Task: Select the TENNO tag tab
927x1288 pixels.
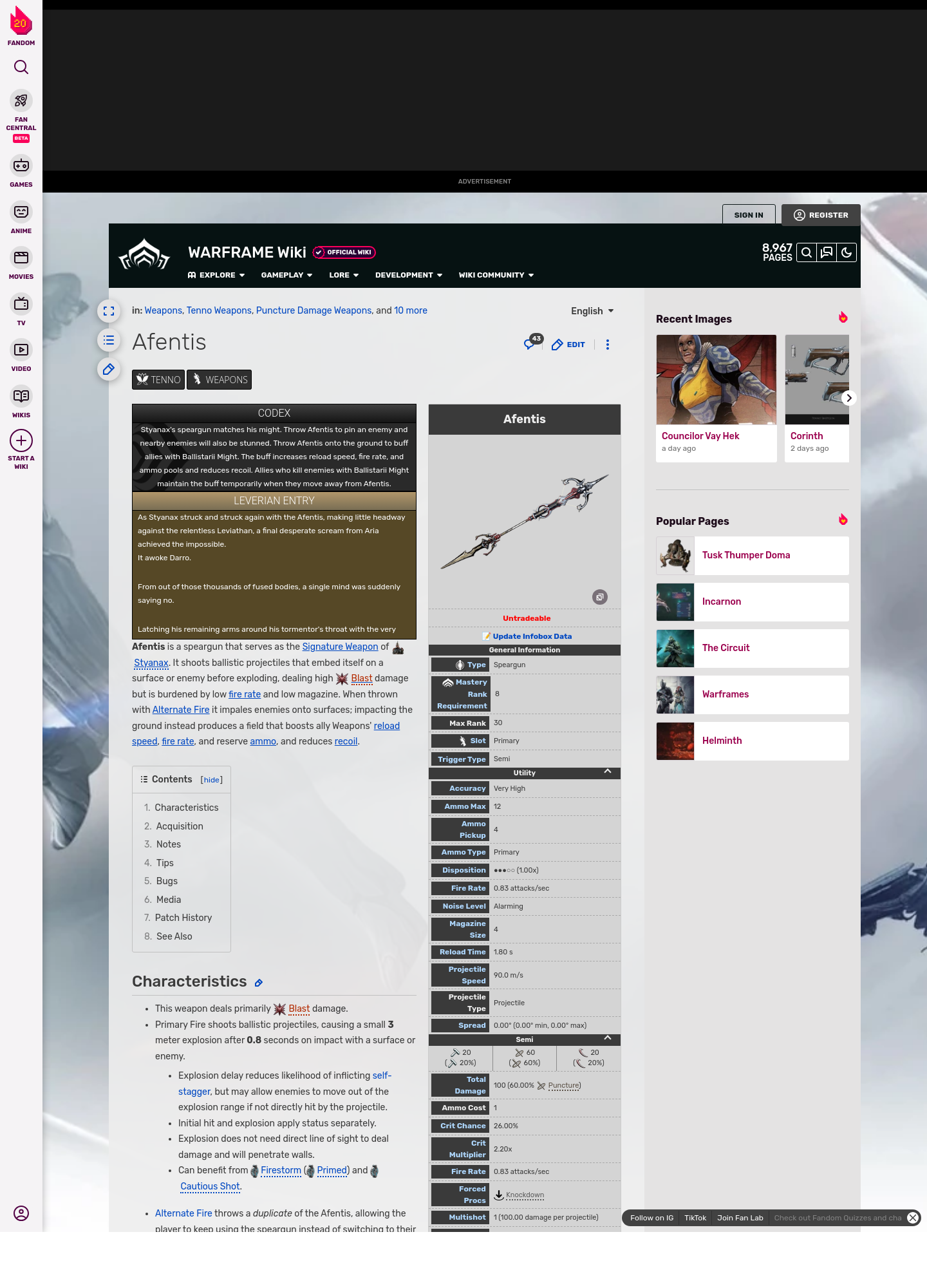Action: (x=158, y=379)
